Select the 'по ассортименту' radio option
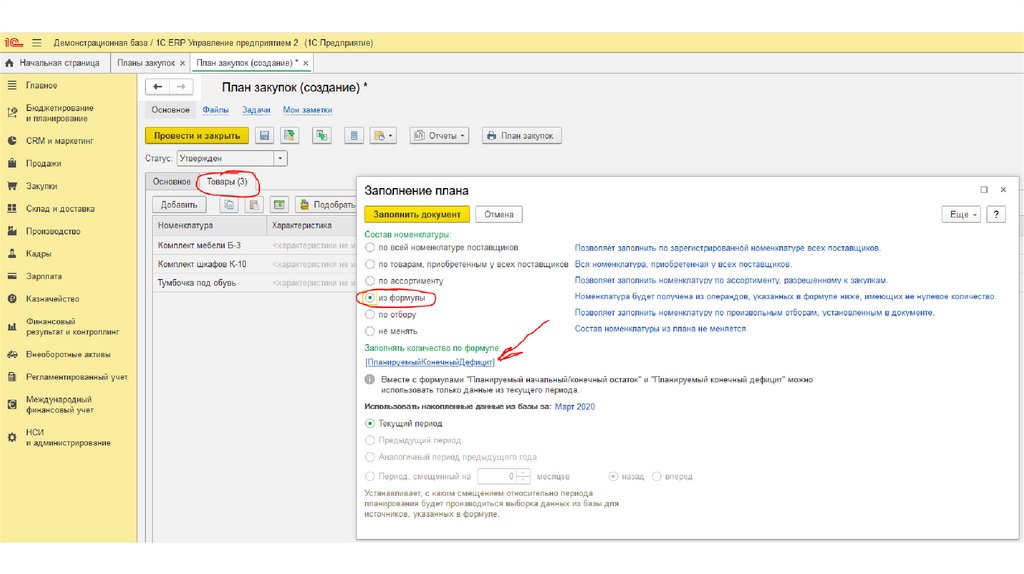Image resolution: width=1024 pixels, height=574 pixels. [x=370, y=281]
